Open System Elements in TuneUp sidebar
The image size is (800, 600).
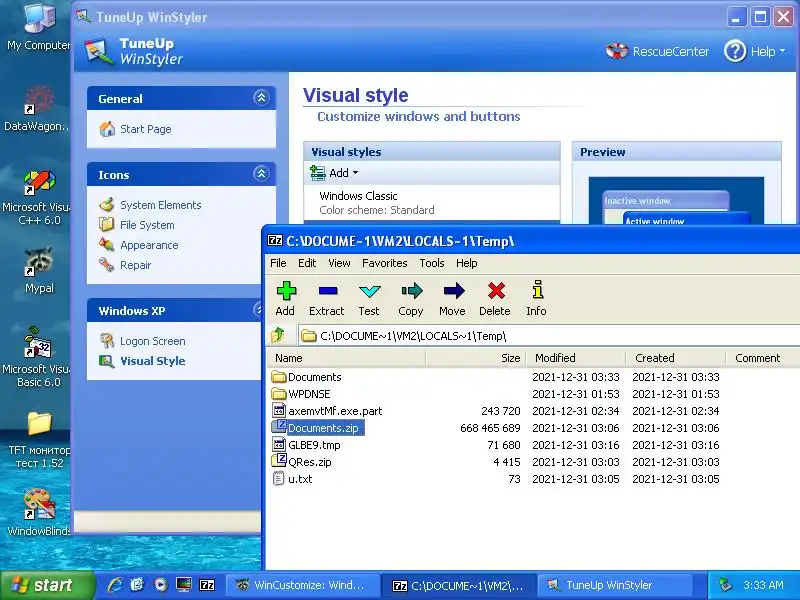pyautogui.click(x=151, y=205)
